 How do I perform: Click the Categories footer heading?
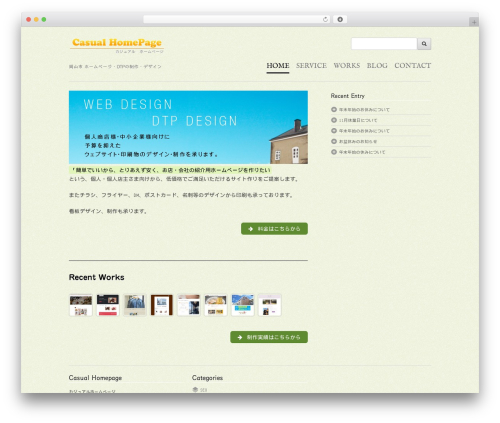(207, 378)
